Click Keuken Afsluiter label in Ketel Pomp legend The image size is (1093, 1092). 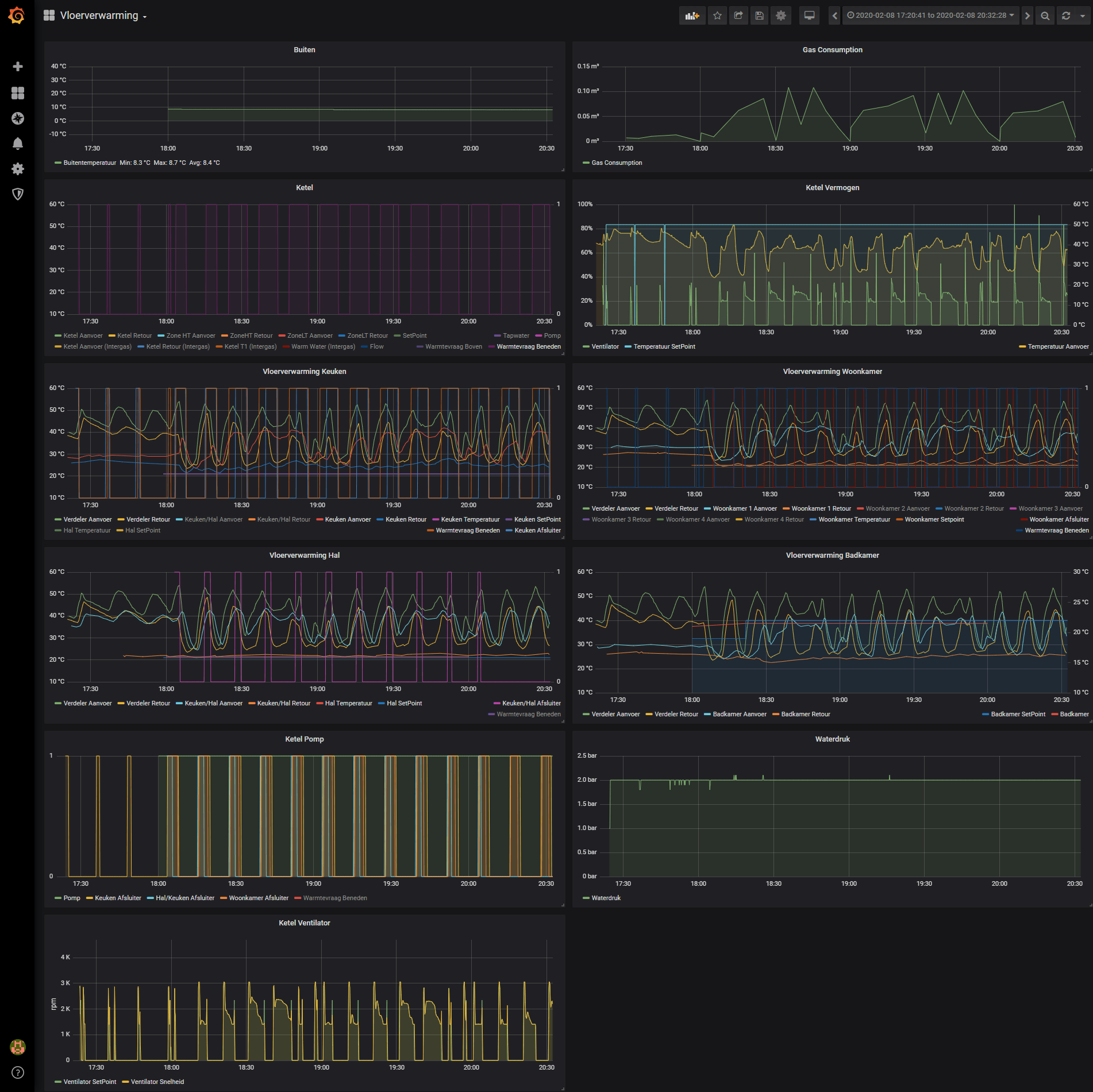(118, 898)
